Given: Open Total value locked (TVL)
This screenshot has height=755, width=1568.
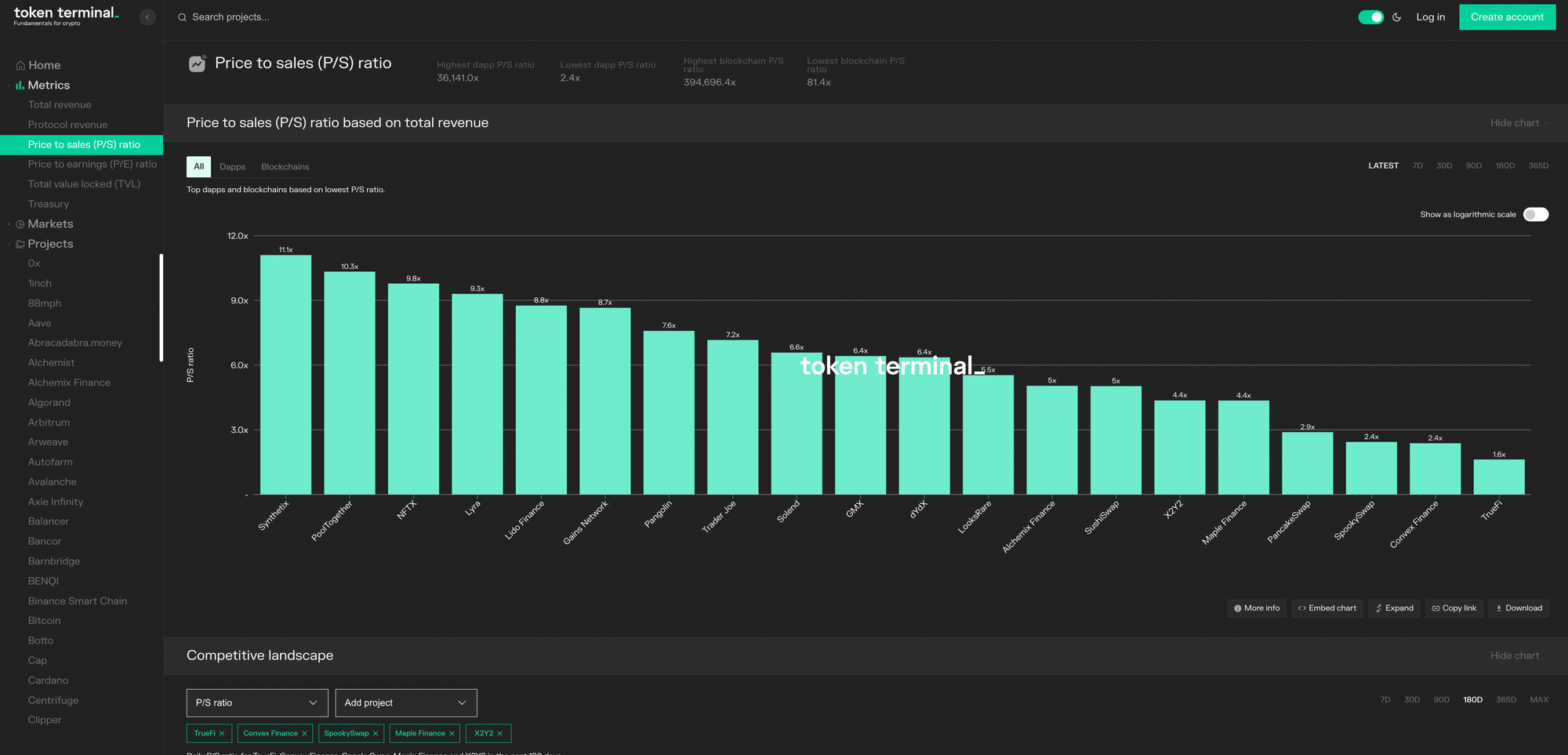Looking at the screenshot, I should pyautogui.click(x=84, y=184).
